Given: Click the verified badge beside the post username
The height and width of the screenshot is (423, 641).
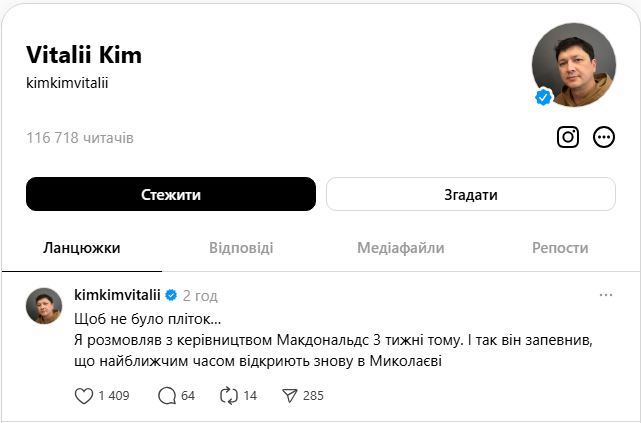Looking at the screenshot, I should (x=171, y=296).
